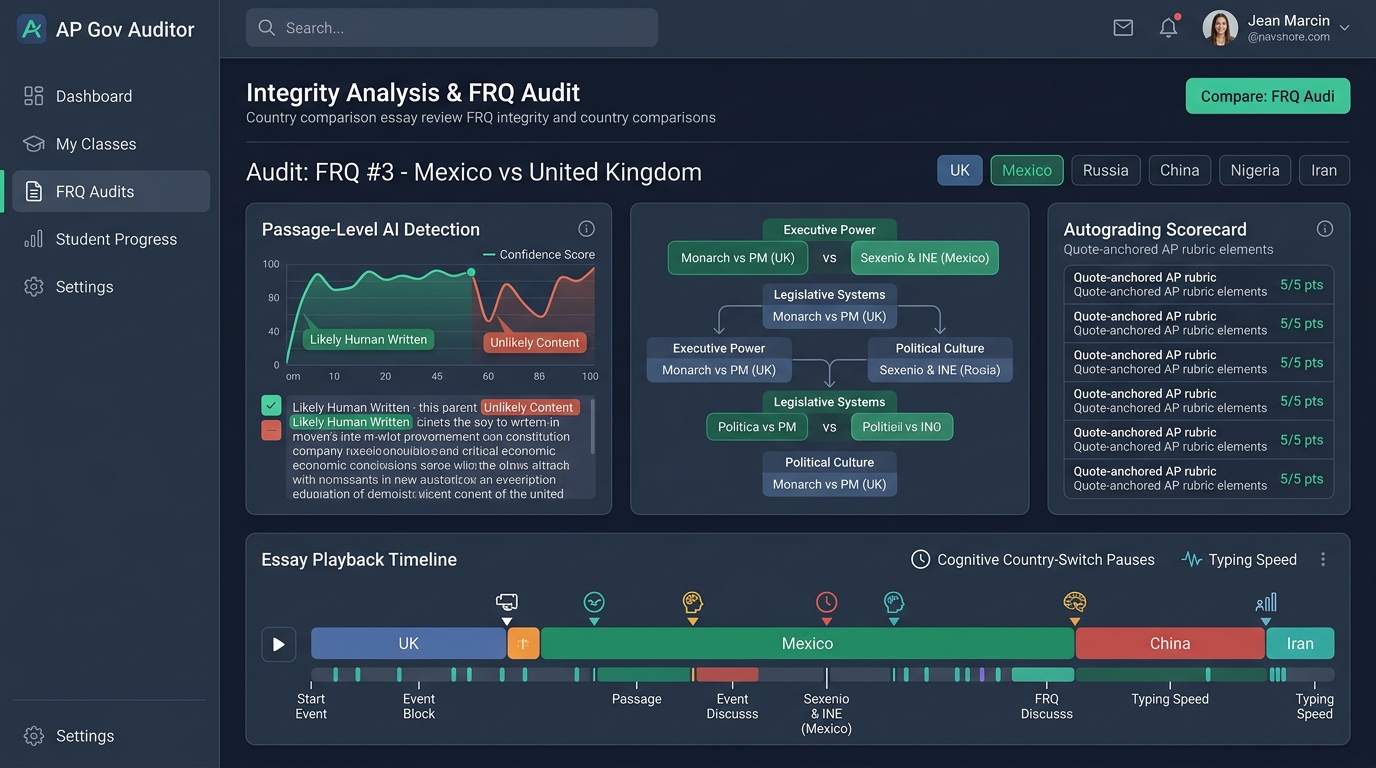The width and height of the screenshot is (1376, 768).
Task: Click the orange head marker above Event Discusss
Action: pyautogui.click(x=693, y=602)
